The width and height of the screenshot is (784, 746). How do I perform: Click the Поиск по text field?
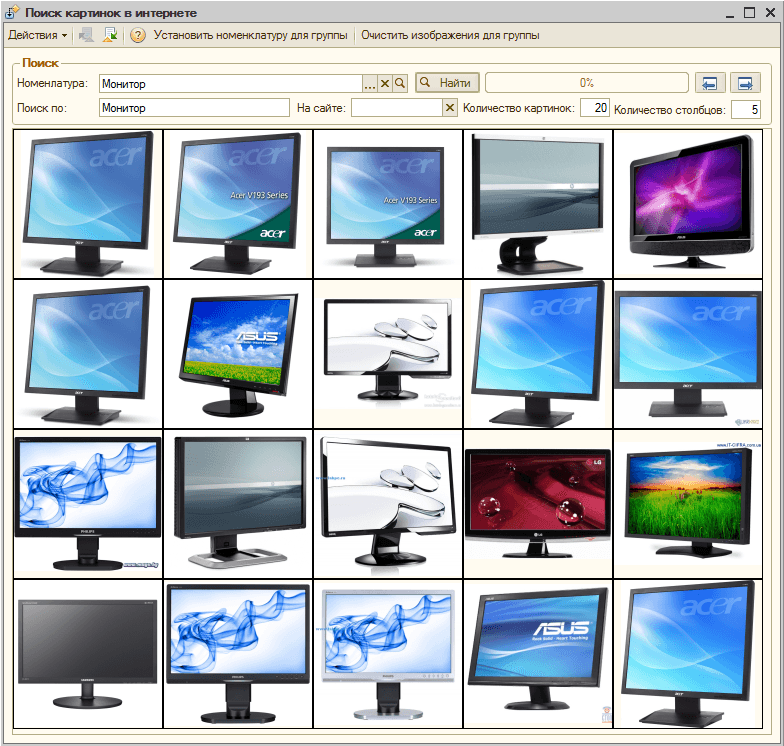[x=194, y=107]
